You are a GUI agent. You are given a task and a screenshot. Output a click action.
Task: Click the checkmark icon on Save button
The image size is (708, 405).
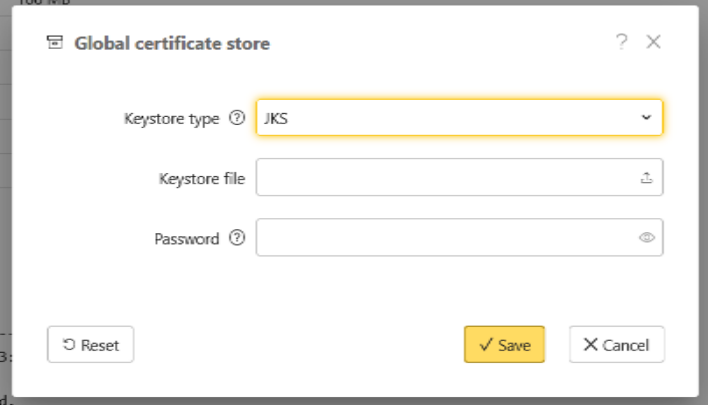tap(486, 345)
